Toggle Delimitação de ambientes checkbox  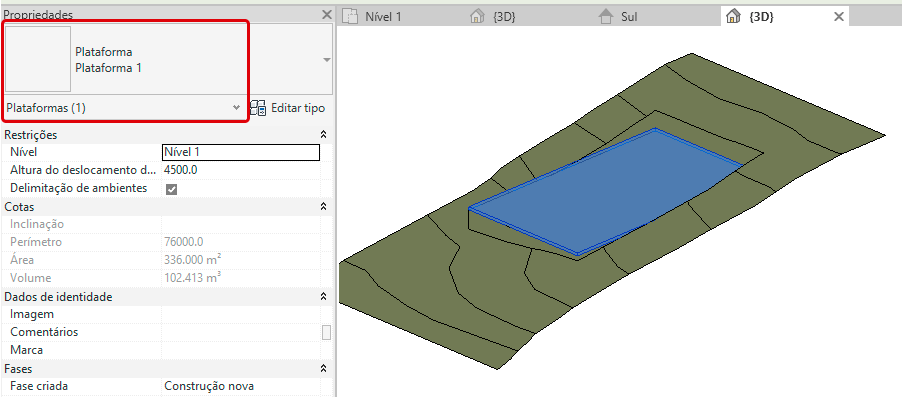[171, 189]
